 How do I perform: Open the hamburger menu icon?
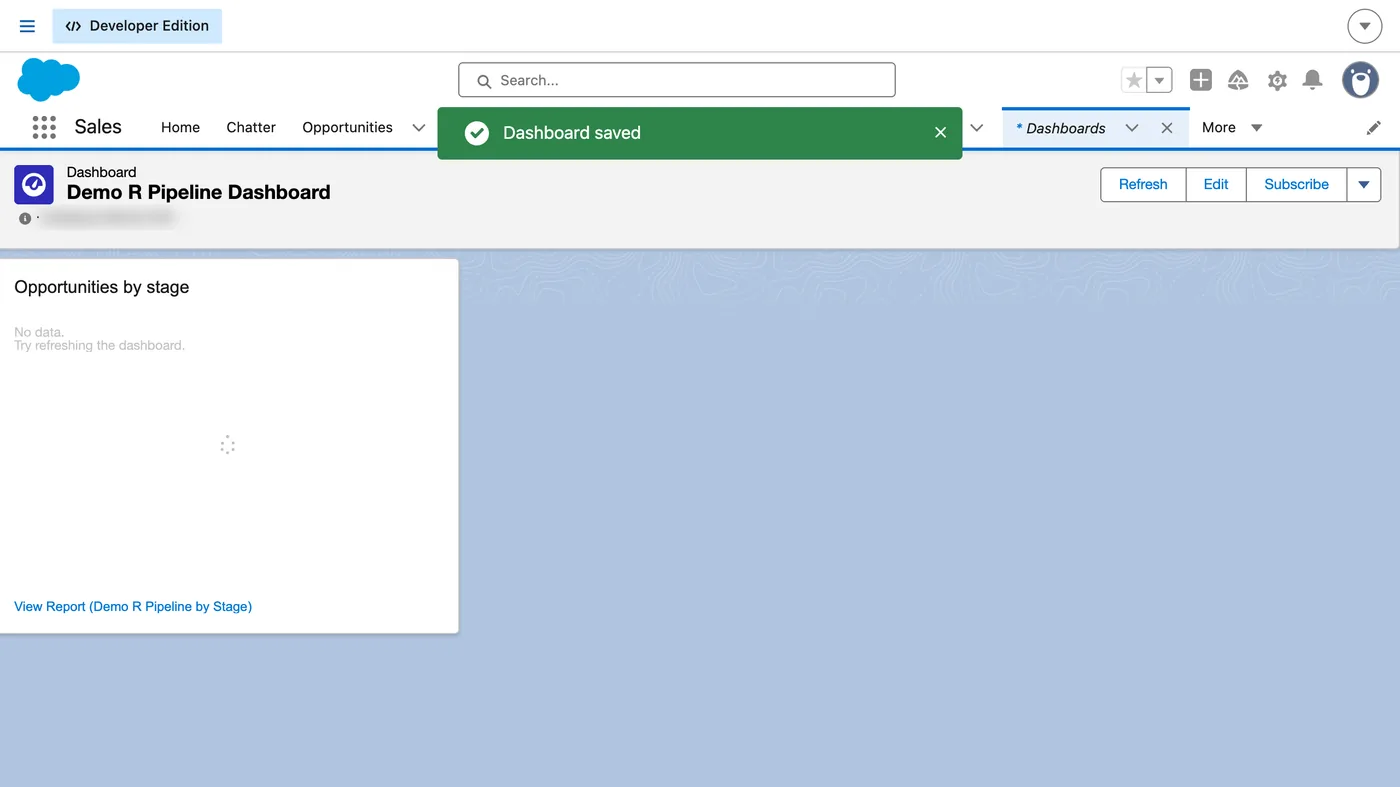pyautogui.click(x=27, y=26)
